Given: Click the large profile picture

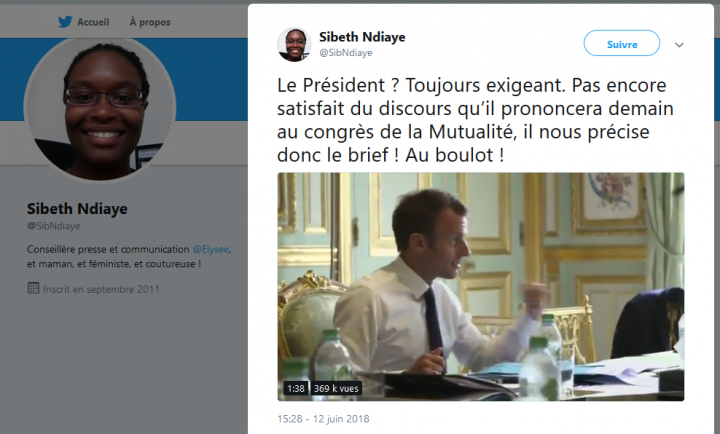Looking at the screenshot, I should 100,109.
